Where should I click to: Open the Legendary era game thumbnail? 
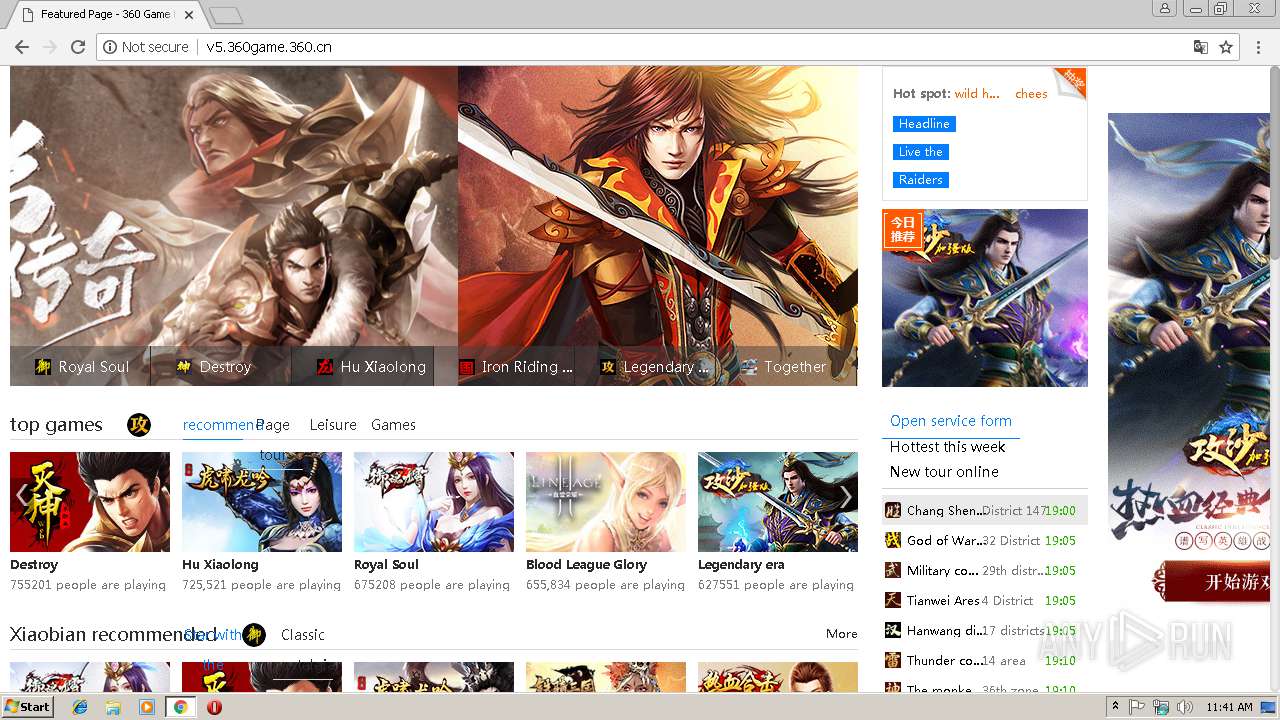point(778,502)
